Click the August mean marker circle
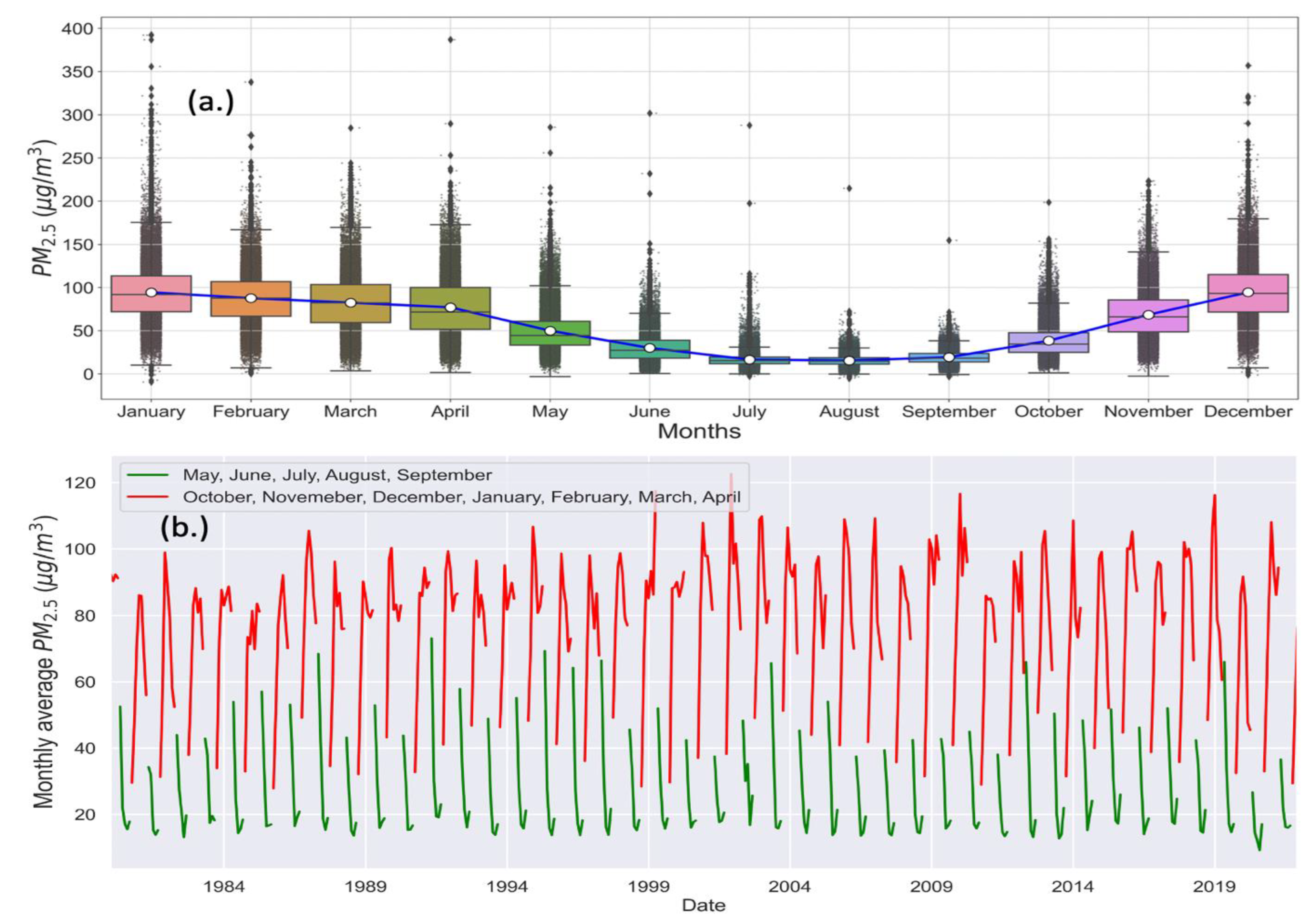Image resolution: width=1316 pixels, height=920 pixels. pyautogui.click(x=849, y=361)
